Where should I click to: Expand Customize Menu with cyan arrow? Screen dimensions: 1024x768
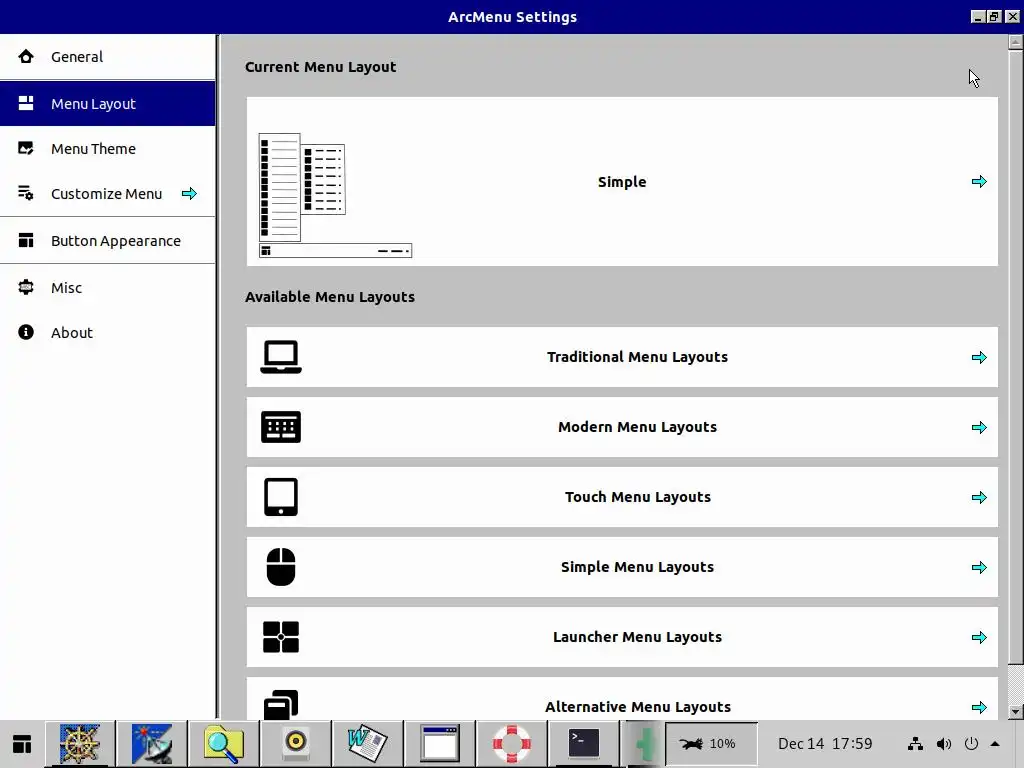tap(189, 193)
